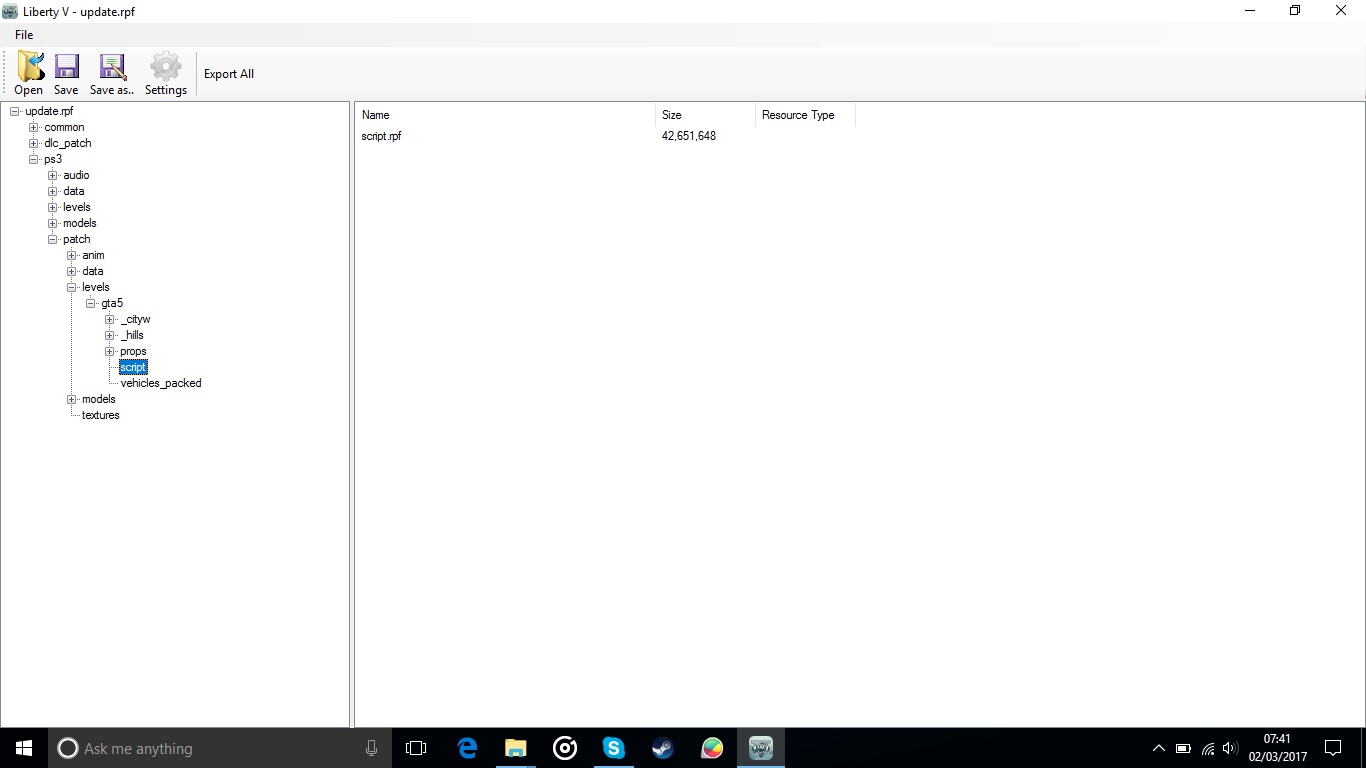This screenshot has width=1366, height=768.
Task: Click Export All in the toolbar
Action: click(x=229, y=74)
